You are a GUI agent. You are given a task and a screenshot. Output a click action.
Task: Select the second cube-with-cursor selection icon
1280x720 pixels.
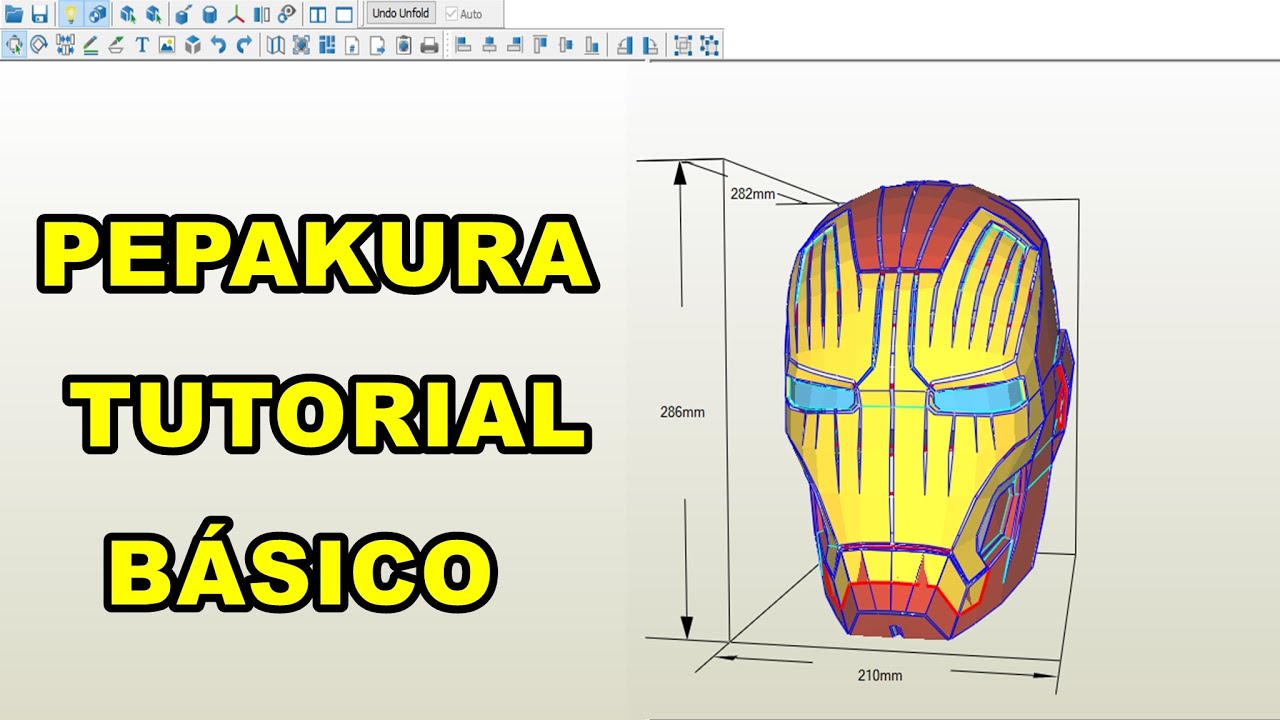click(x=154, y=14)
